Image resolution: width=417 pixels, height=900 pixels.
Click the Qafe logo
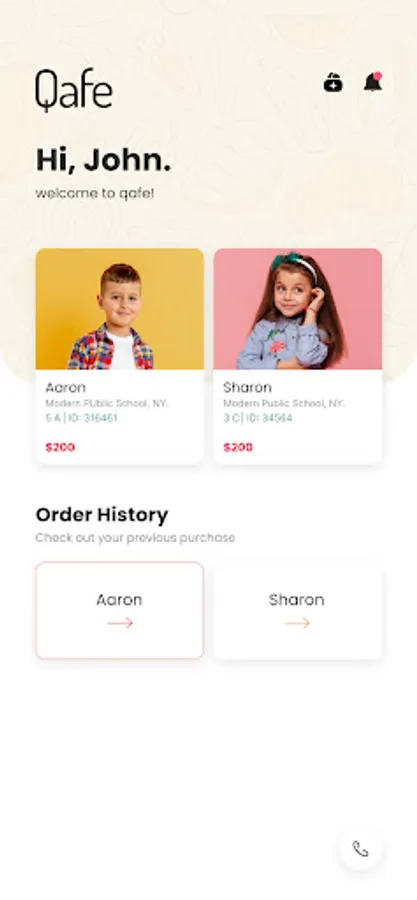click(x=73, y=90)
